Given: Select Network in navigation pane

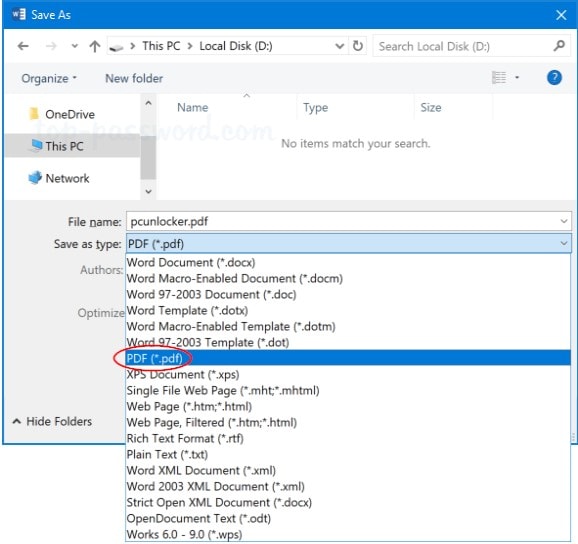Looking at the screenshot, I should click(x=67, y=178).
